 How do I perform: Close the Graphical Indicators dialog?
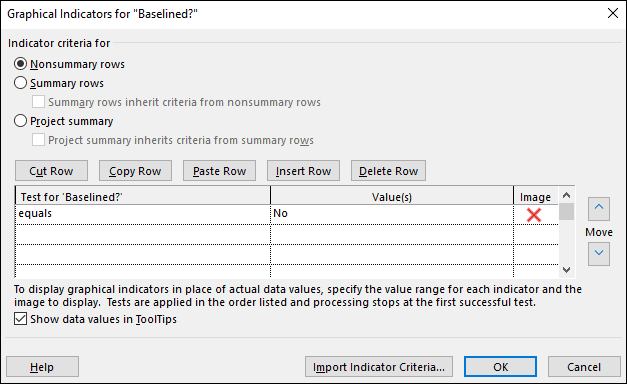[x=613, y=13]
